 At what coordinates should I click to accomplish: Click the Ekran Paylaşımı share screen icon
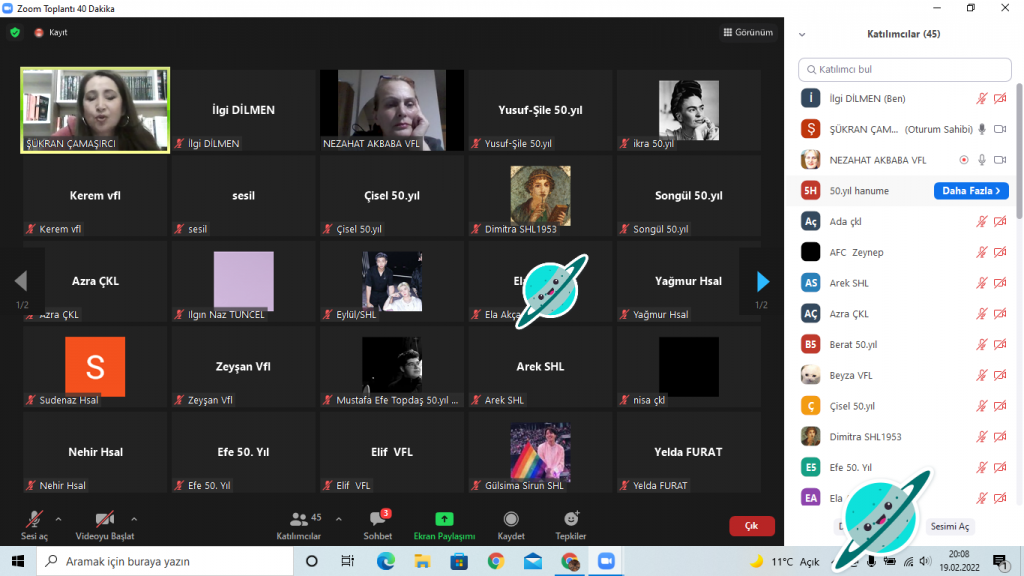444,520
